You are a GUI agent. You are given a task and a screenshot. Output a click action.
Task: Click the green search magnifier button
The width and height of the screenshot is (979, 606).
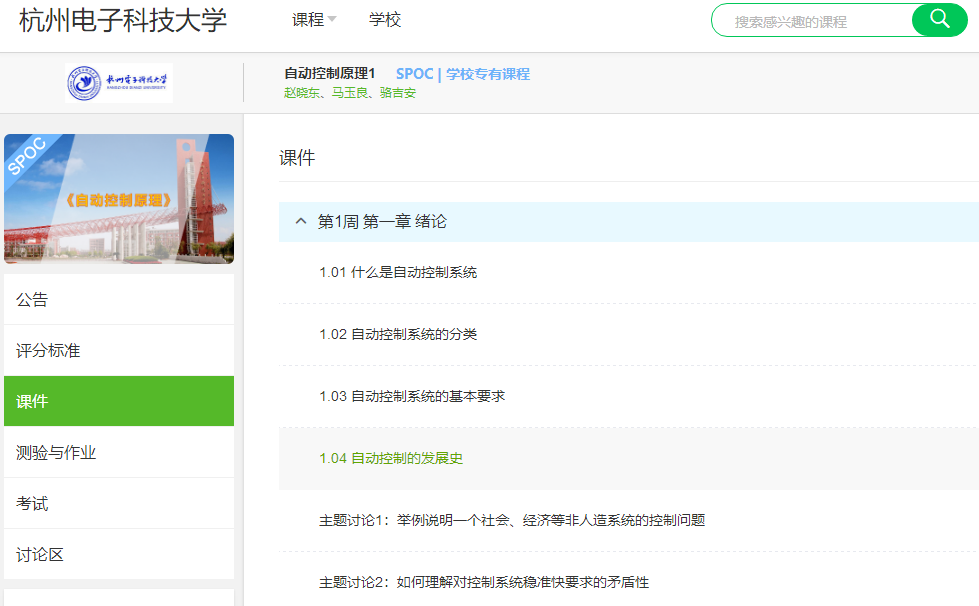pyautogui.click(x=939, y=20)
